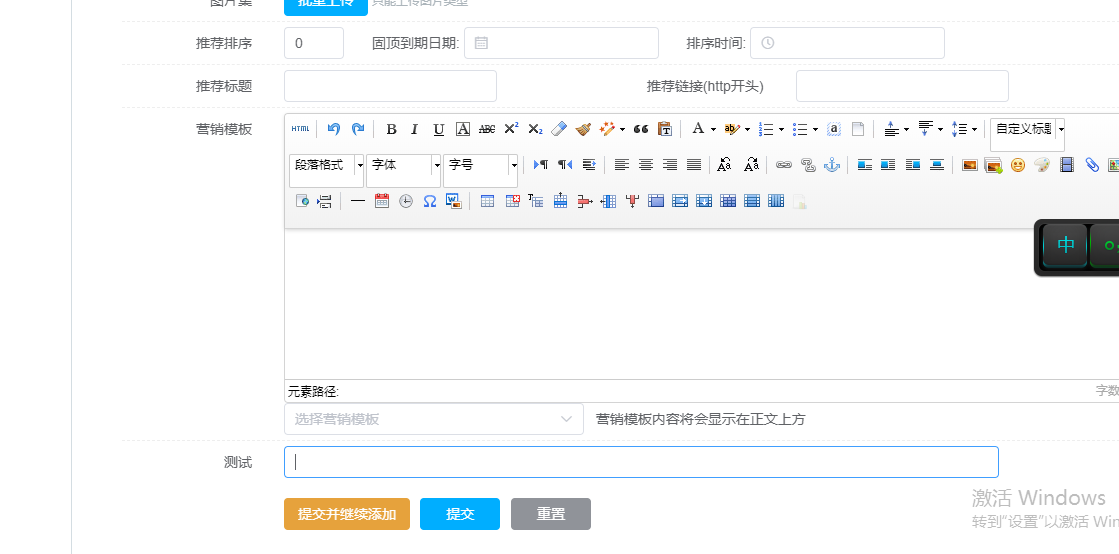Screen dimensions: 1119x554
Task: Toggle HTML source view in editor
Action: 300,129
